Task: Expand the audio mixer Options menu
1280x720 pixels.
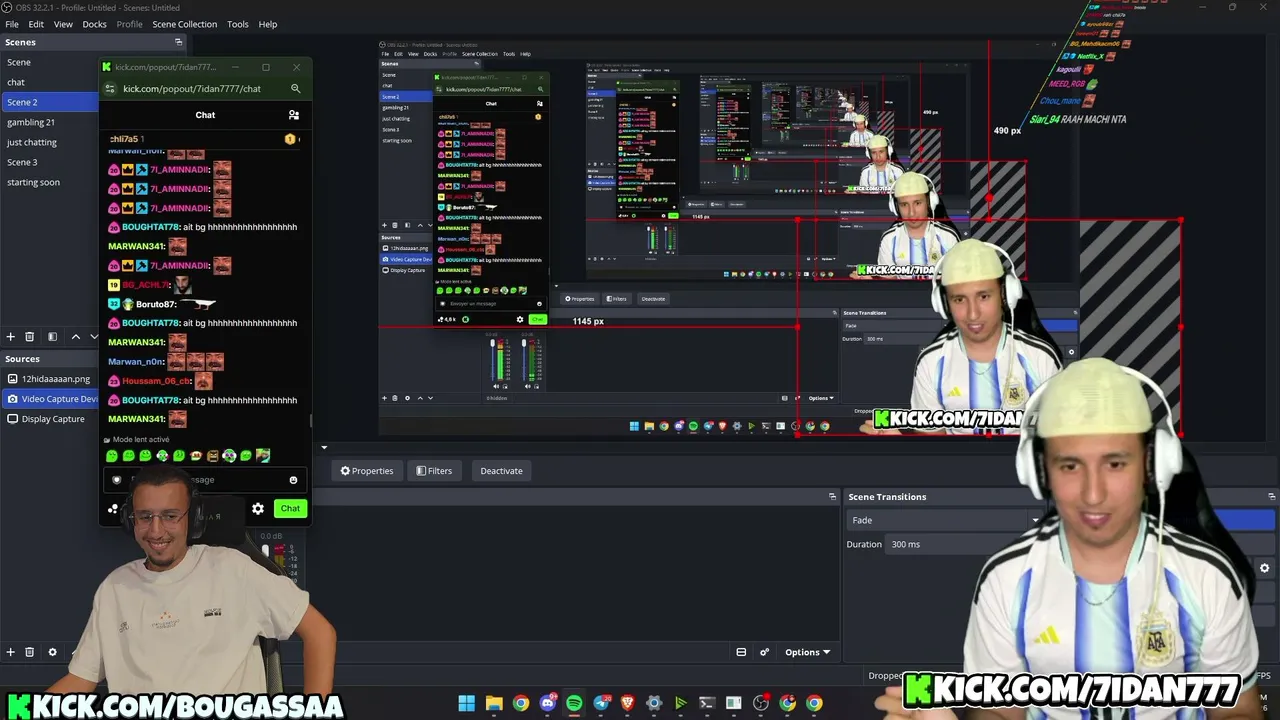Action: [807, 652]
